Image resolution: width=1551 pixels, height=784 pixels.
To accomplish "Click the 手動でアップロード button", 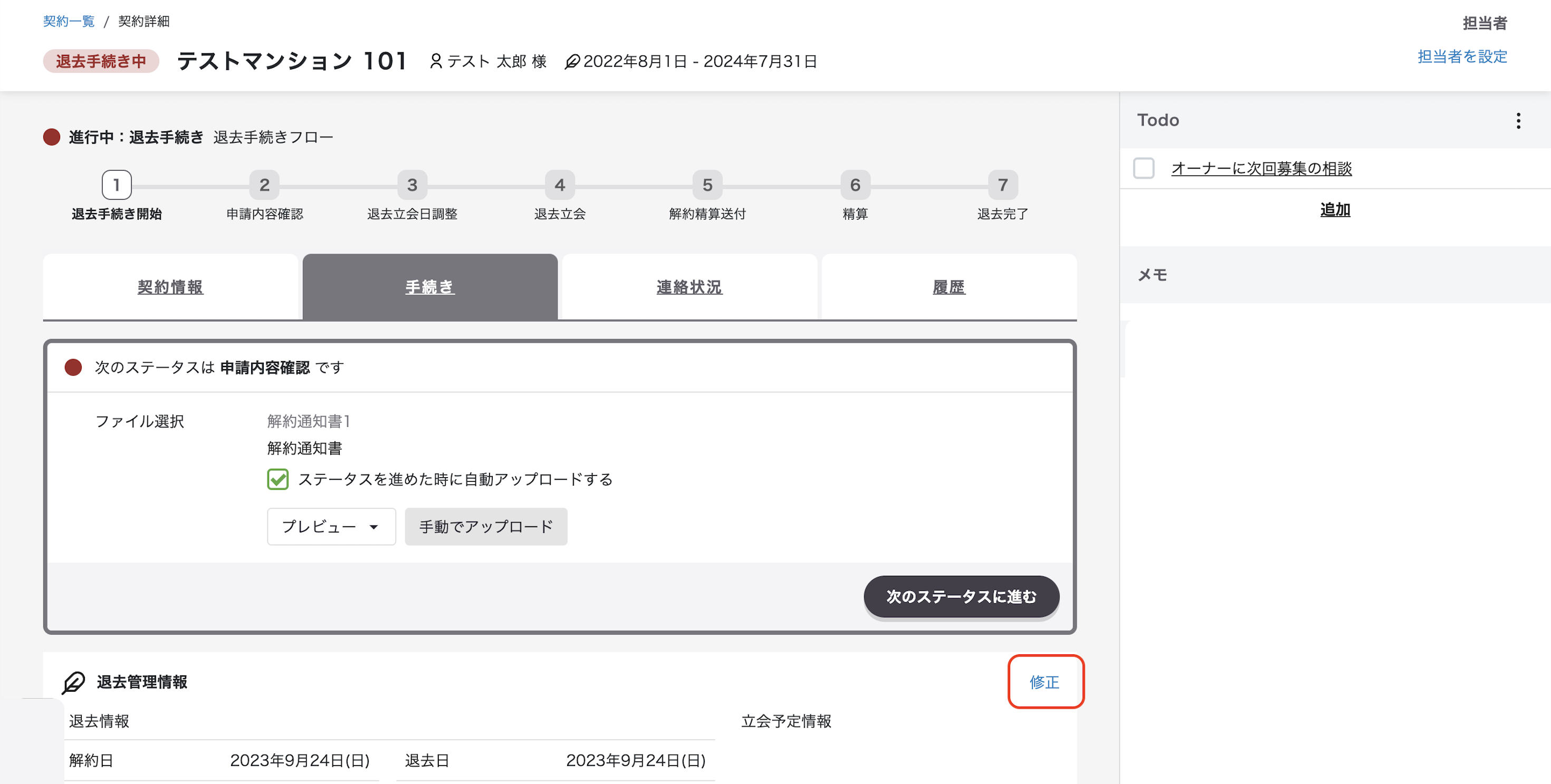I will (x=486, y=527).
